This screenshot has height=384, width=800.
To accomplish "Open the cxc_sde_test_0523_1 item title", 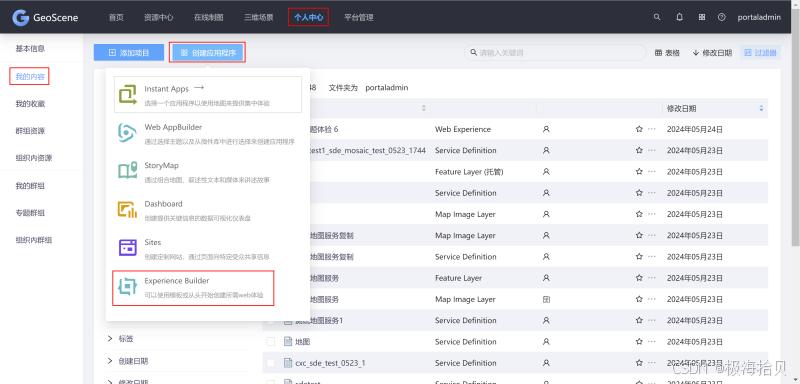I will click(x=330, y=363).
